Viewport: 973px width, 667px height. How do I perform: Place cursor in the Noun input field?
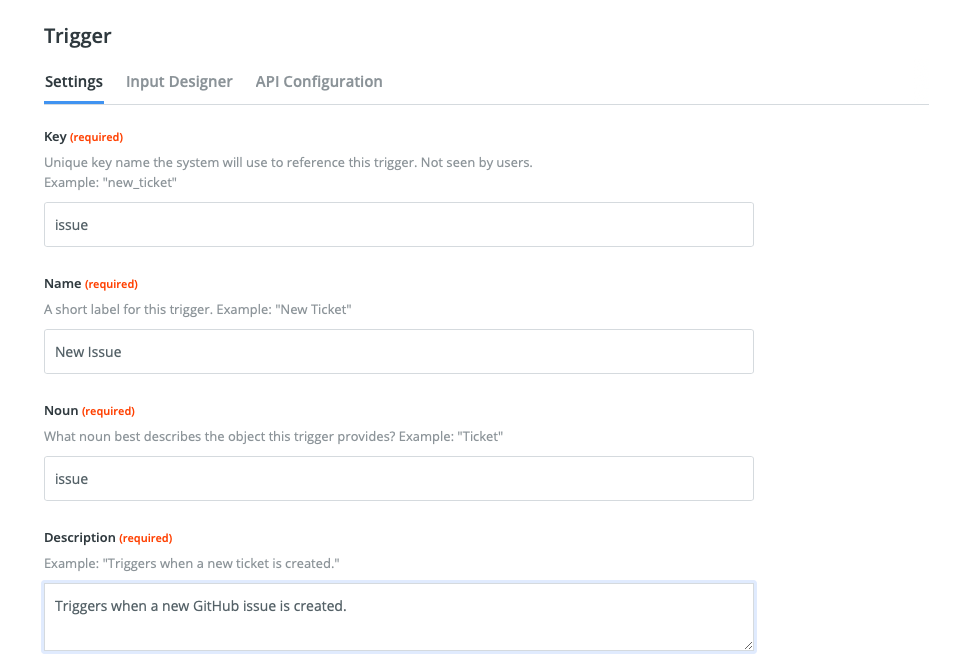tap(399, 479)
